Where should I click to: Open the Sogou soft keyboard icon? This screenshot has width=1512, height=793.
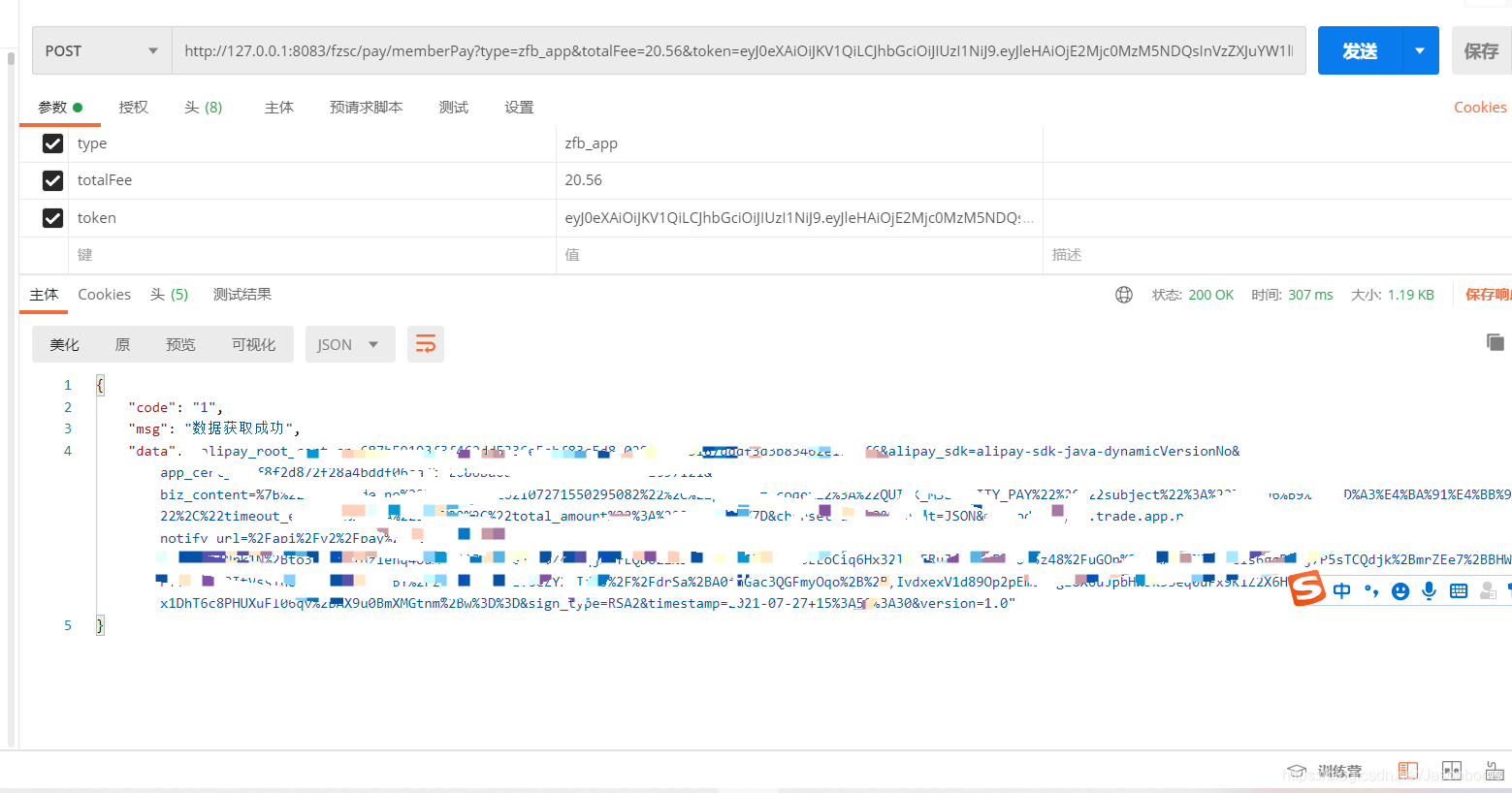[x=1459, y=590]
